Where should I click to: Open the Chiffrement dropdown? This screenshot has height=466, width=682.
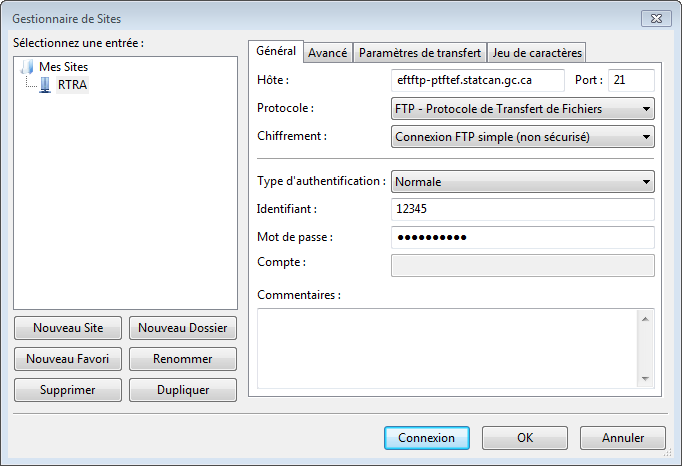click(x=522, y=136)
